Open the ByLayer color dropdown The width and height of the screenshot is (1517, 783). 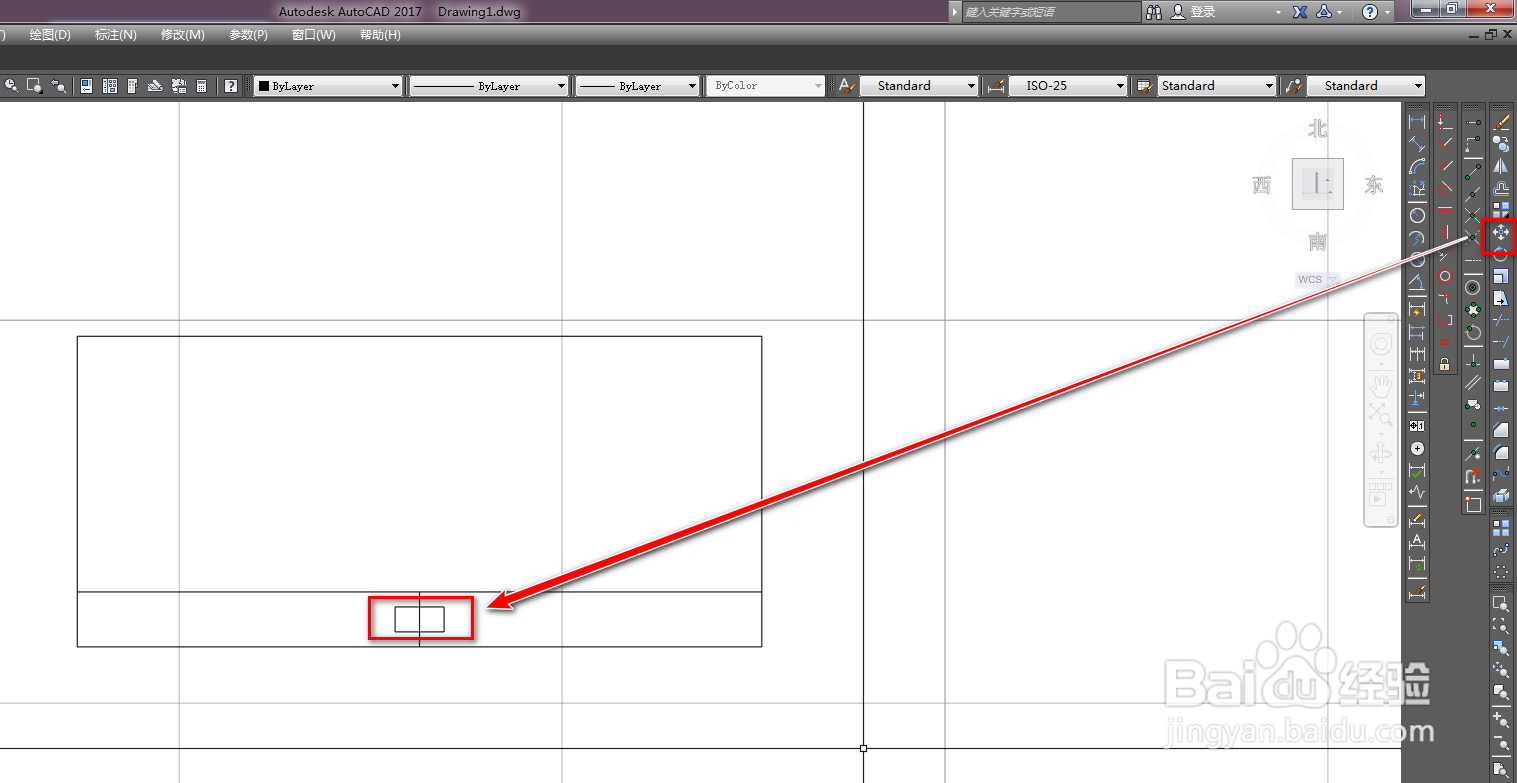point(328,86)
